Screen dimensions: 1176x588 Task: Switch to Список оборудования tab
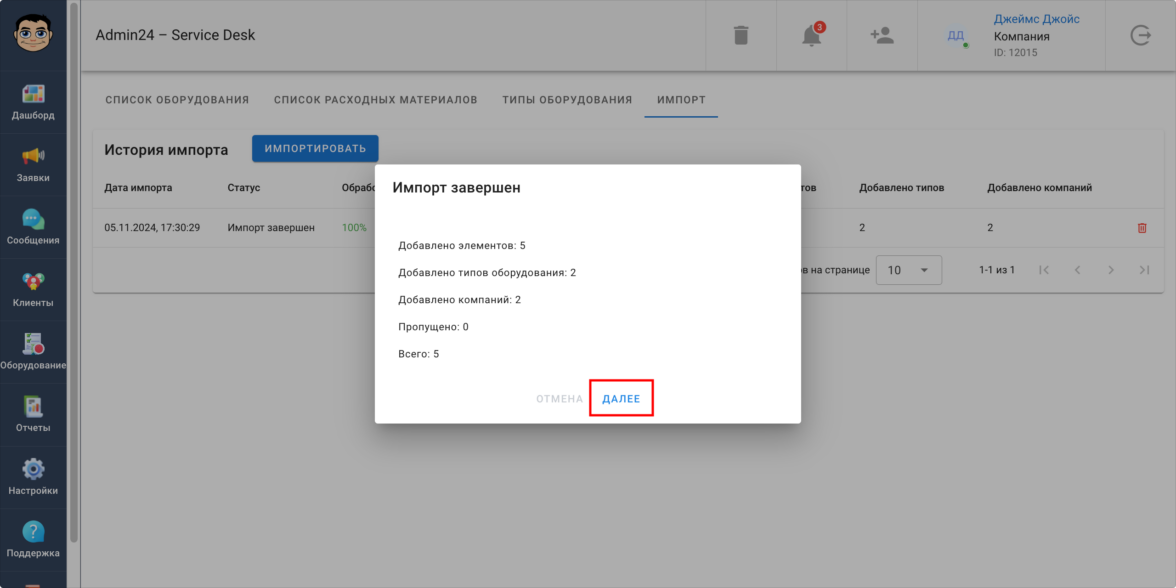177,100
